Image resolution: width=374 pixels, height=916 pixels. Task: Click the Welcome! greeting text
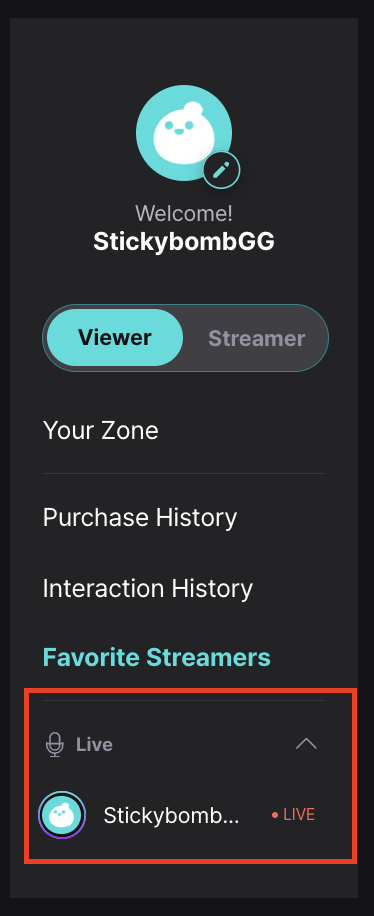184,213
